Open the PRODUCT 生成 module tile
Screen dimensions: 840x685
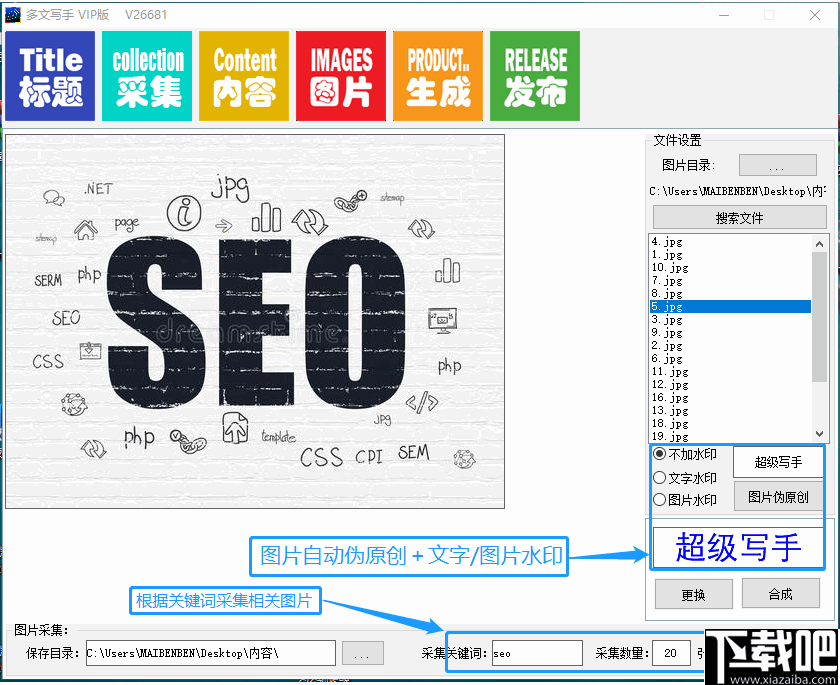click(438, 76)
